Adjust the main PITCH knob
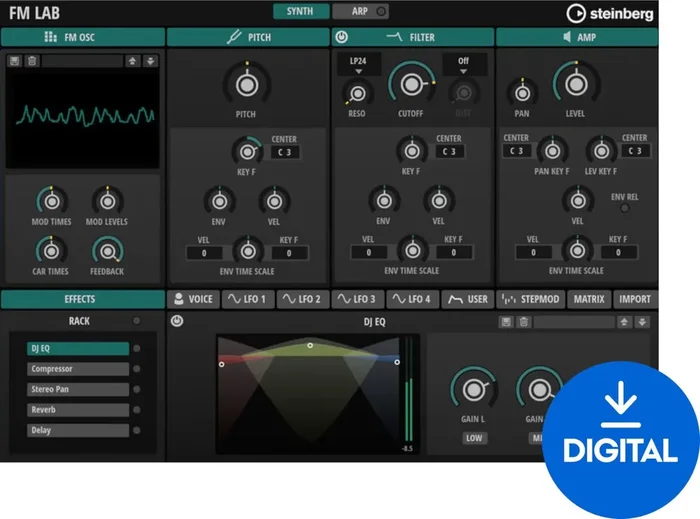Screen dimensions: 700x519 tap(247, 85)
